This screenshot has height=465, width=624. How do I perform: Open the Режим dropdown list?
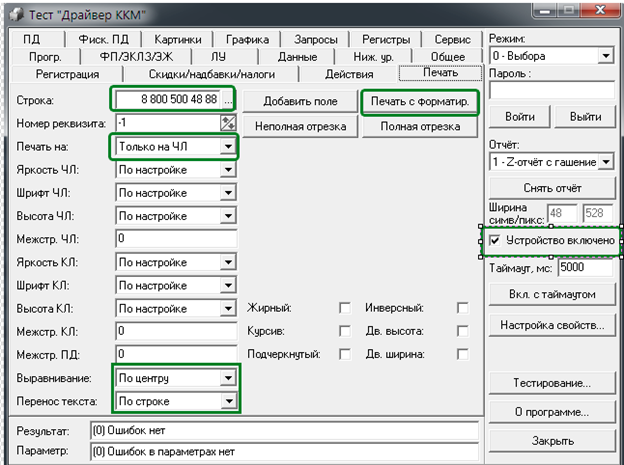tap(606, 56)
